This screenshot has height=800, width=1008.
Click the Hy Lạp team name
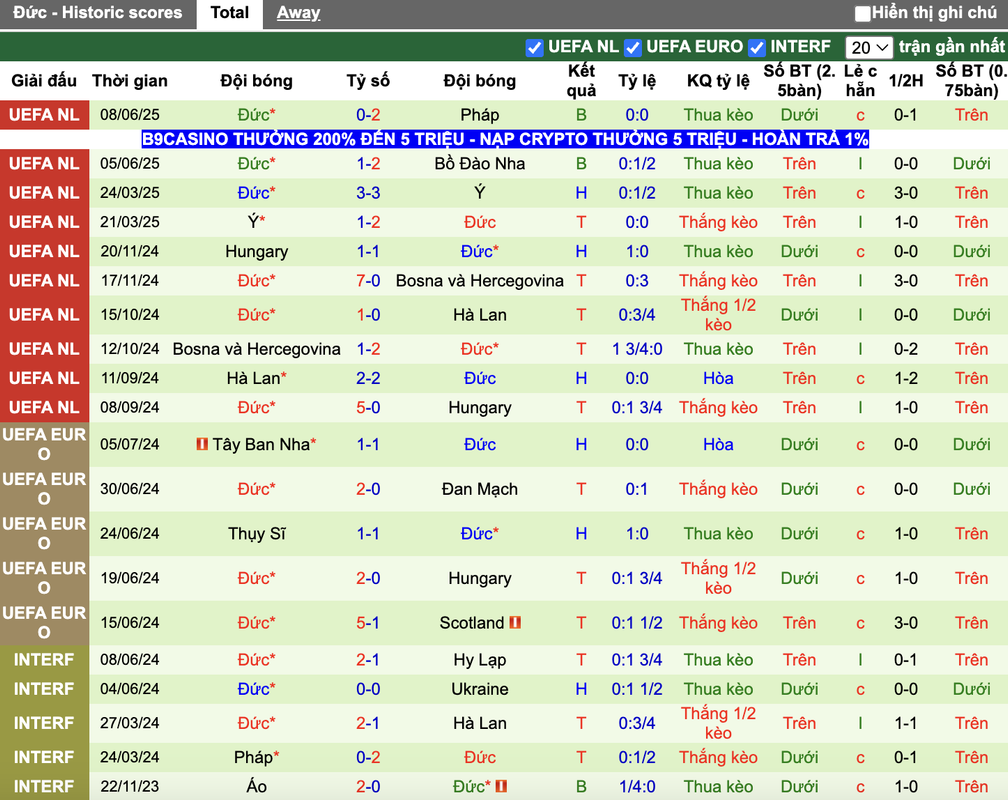[480, 660]
